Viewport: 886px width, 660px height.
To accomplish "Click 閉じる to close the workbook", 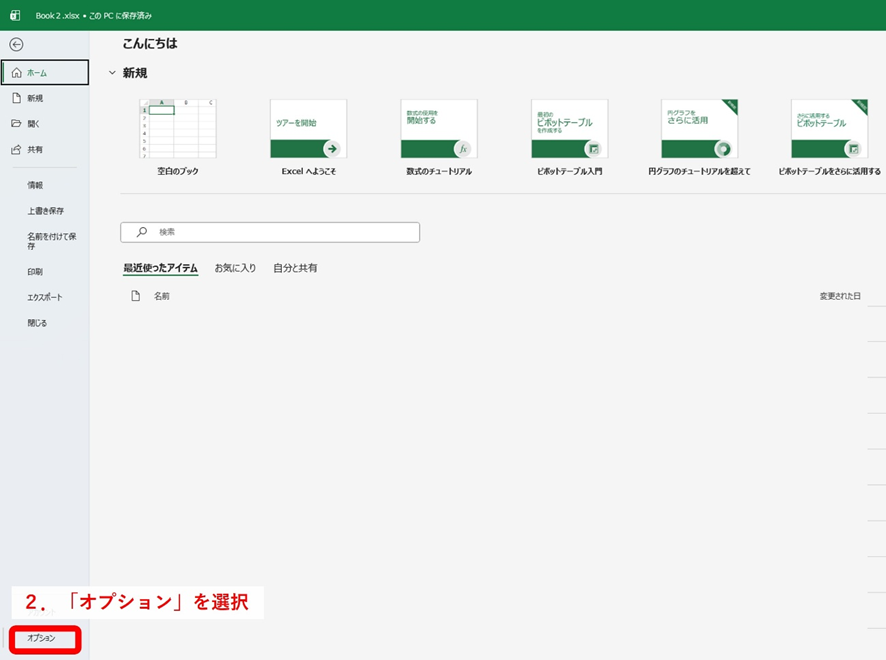I will point(37,323).
